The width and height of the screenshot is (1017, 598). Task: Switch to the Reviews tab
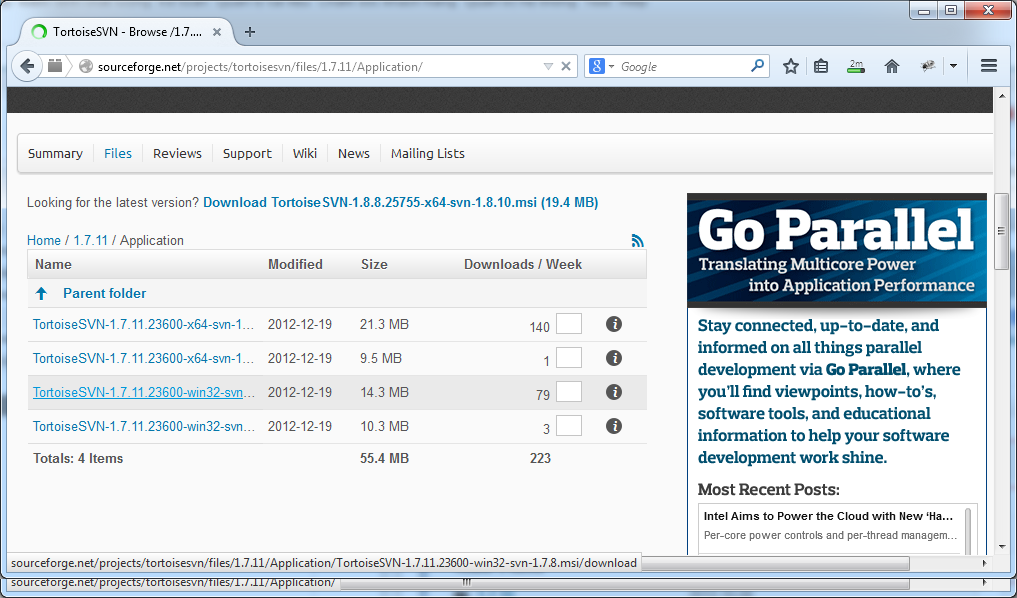177,154
